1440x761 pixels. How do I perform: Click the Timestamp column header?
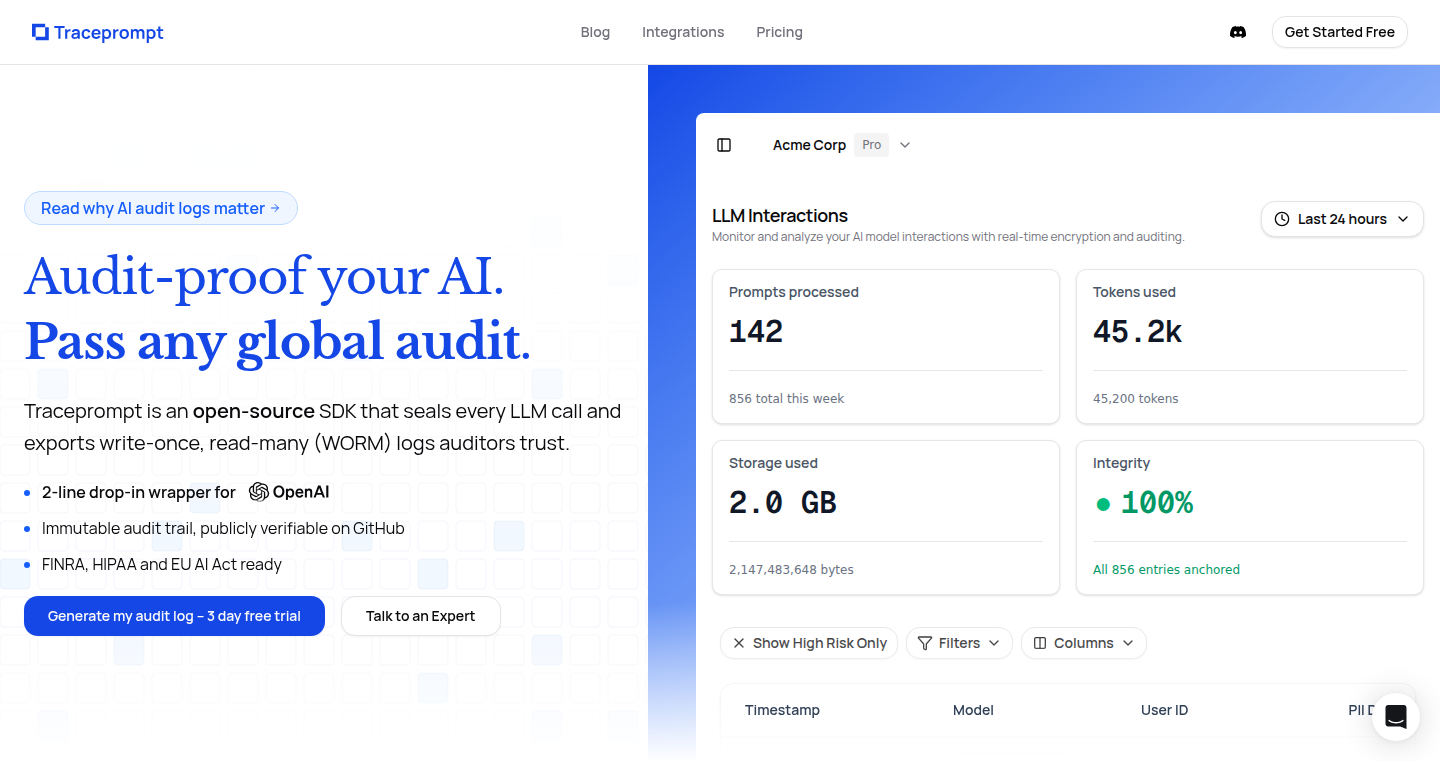(782, 710)
